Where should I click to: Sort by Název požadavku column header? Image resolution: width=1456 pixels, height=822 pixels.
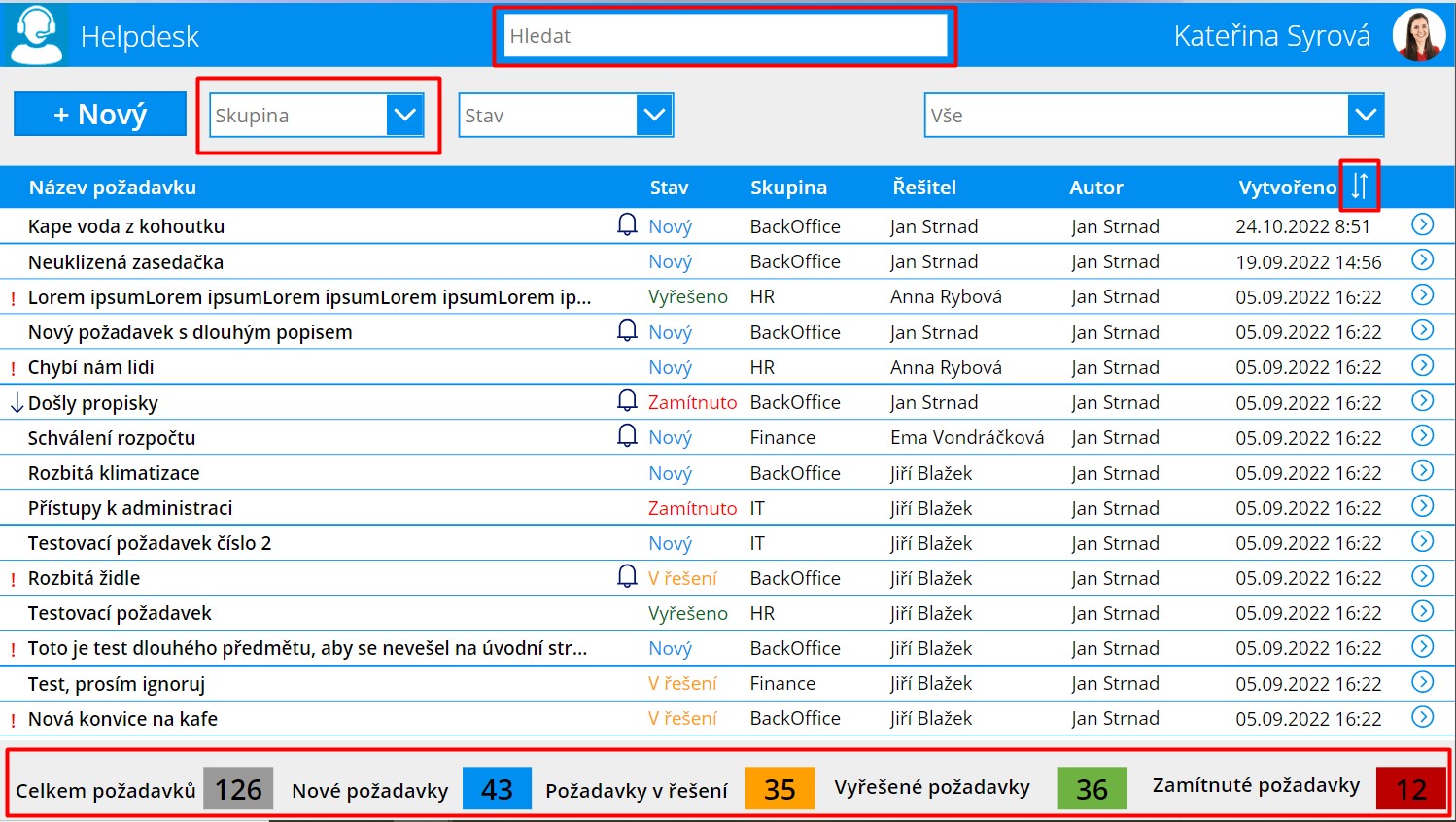tap(112, 188)
